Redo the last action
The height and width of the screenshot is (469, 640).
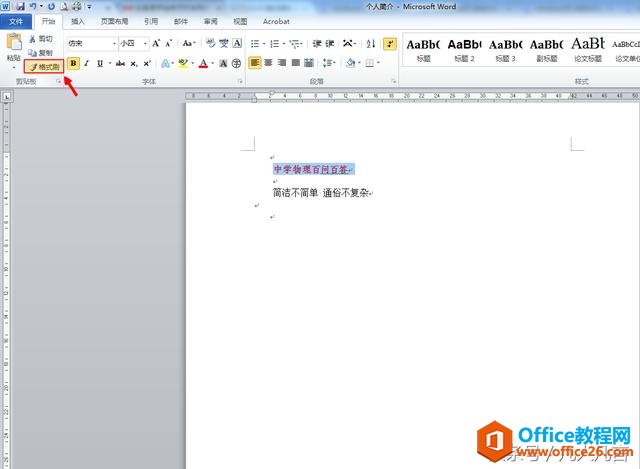[x=51, y=6]
